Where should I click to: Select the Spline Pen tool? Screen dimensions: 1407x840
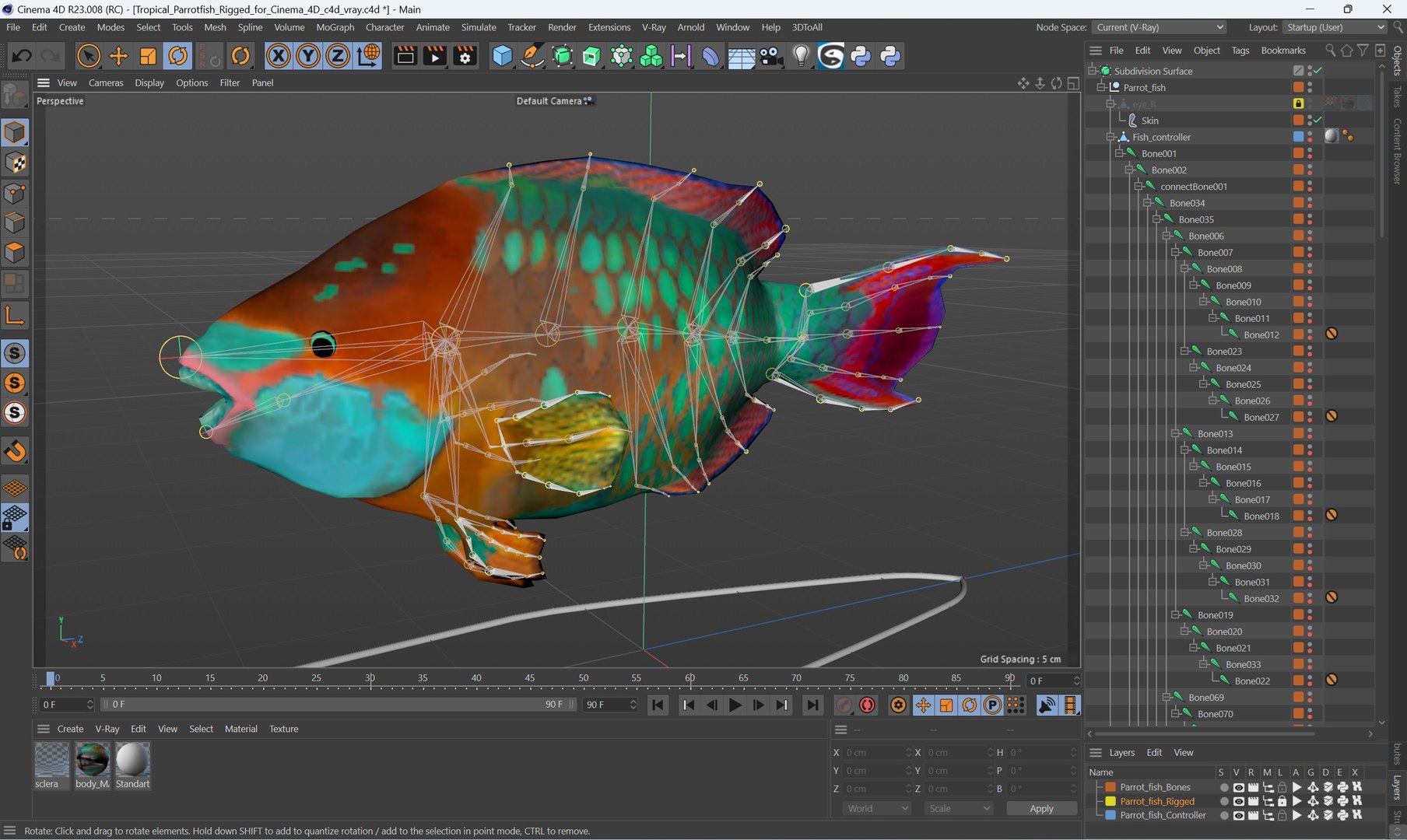532,56
